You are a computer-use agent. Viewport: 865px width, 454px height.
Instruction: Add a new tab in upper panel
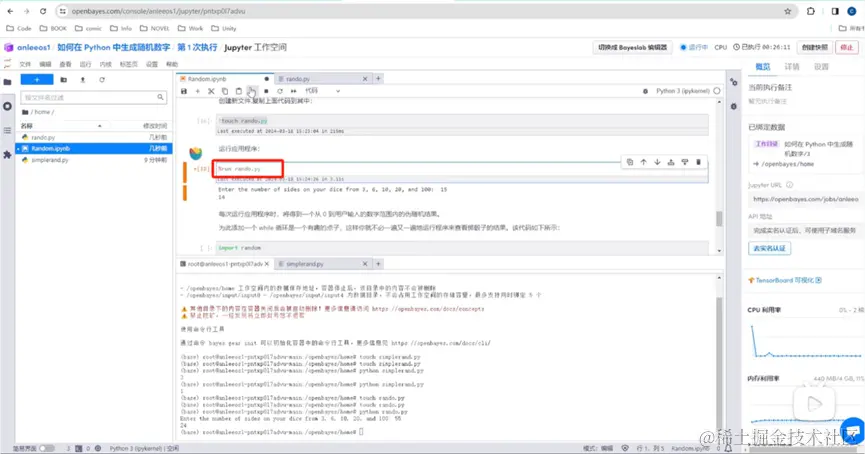coord(378,79)
